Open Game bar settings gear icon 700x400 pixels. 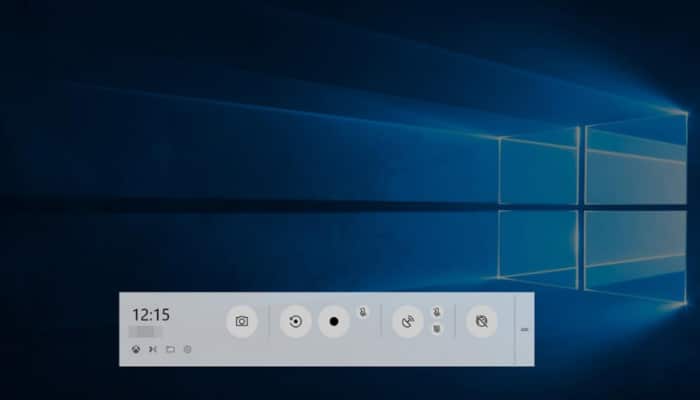tap(188, 350)
